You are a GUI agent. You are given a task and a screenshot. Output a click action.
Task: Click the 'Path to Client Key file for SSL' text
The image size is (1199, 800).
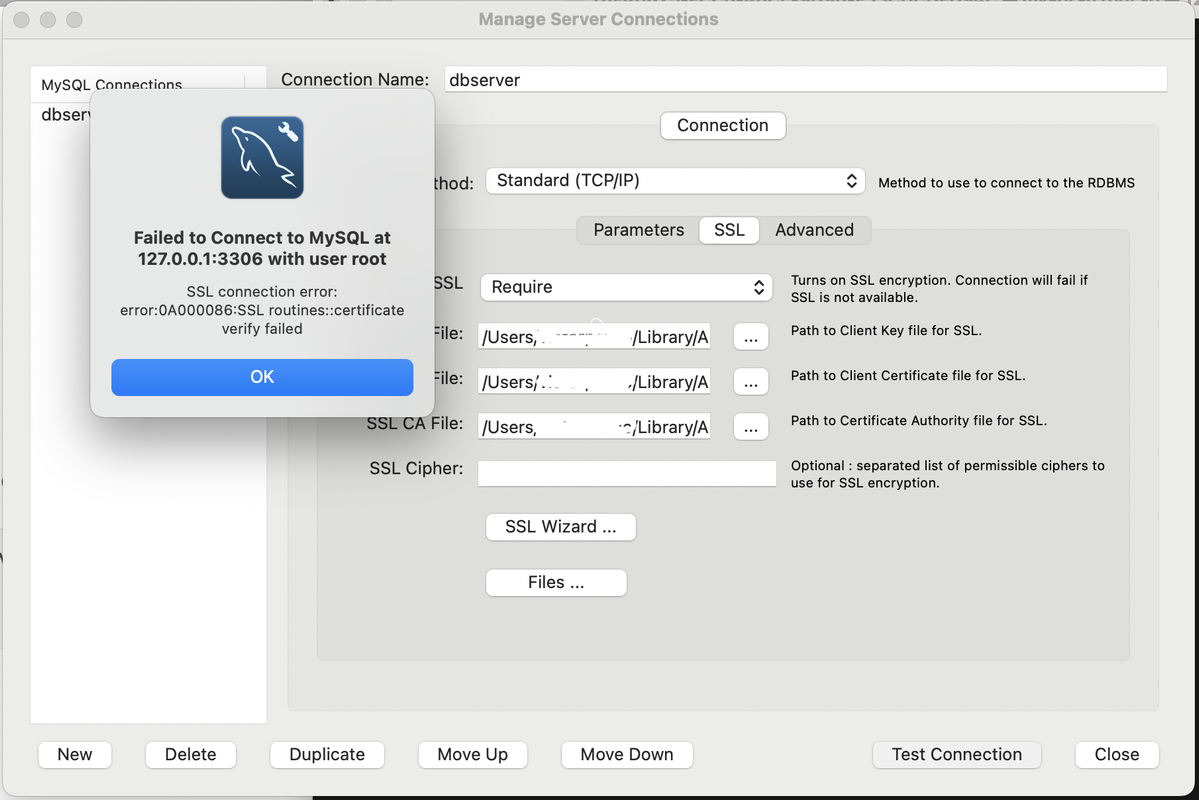pyautogui.click(x=886, y=330)
